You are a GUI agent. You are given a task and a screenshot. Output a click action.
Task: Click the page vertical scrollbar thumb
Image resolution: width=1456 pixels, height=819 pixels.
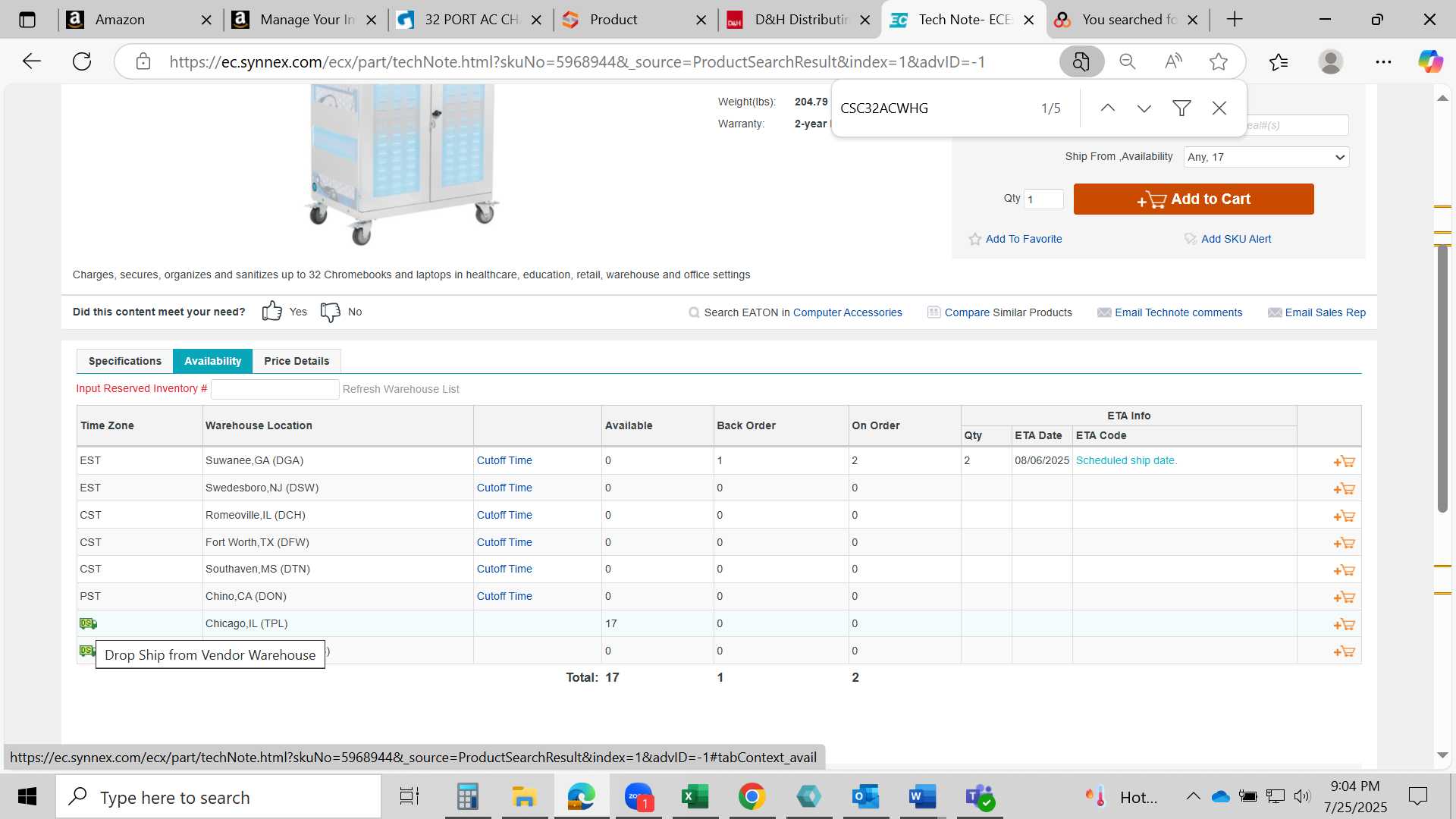[1442, 378]
